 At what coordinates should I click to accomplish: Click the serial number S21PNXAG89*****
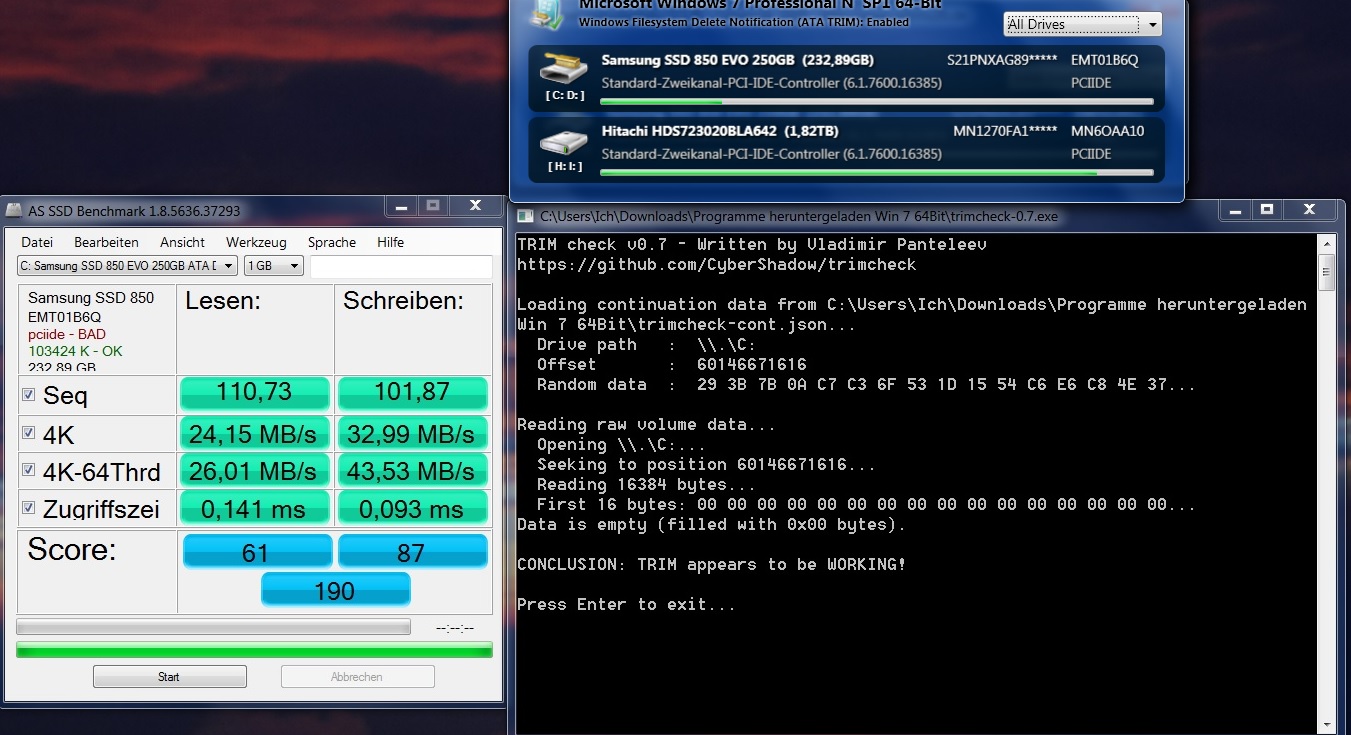point(1002,60)
